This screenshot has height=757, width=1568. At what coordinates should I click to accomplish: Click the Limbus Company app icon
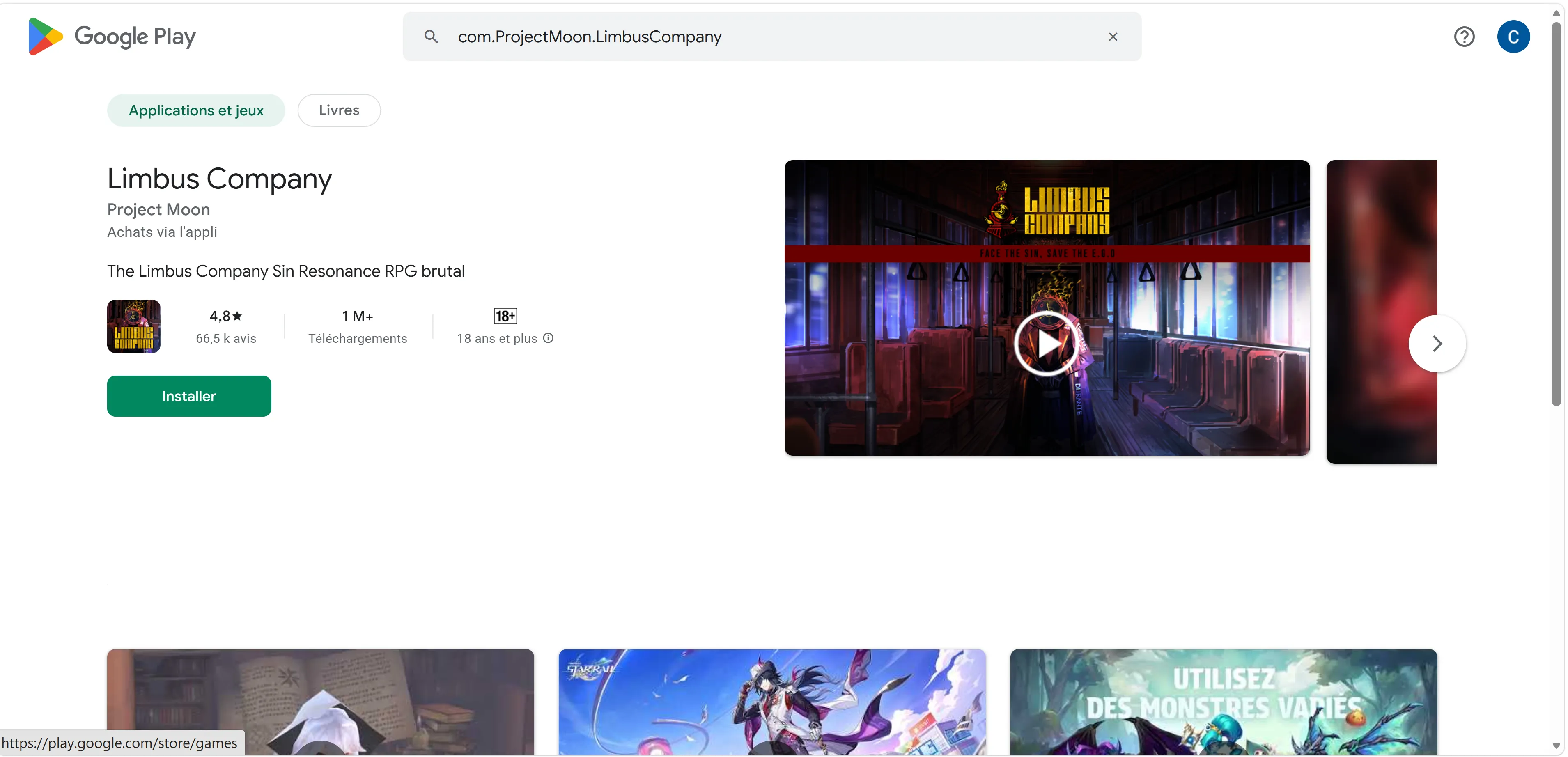[x=134, y=326]
